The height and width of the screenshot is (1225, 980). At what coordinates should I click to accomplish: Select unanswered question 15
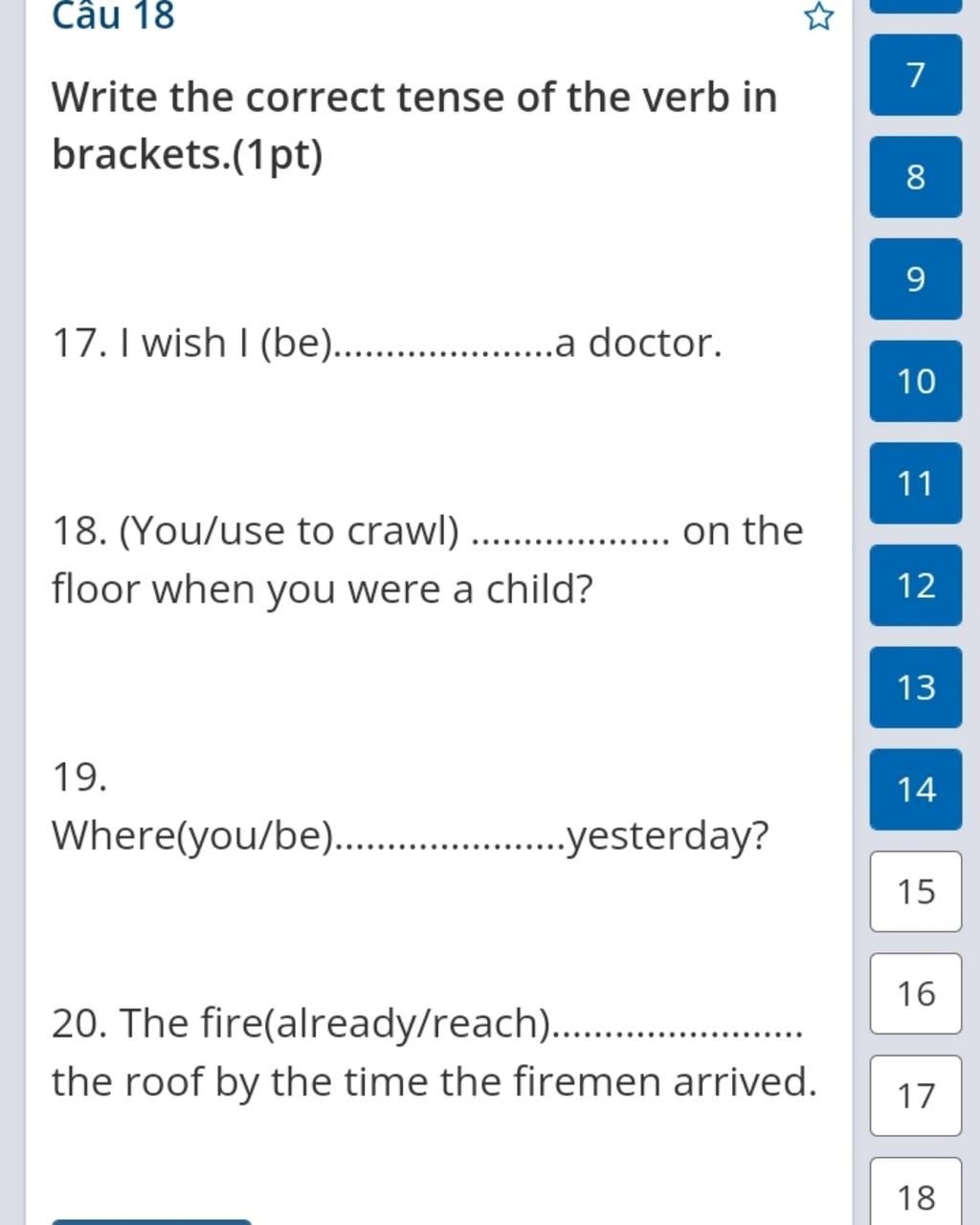[916, 892]
